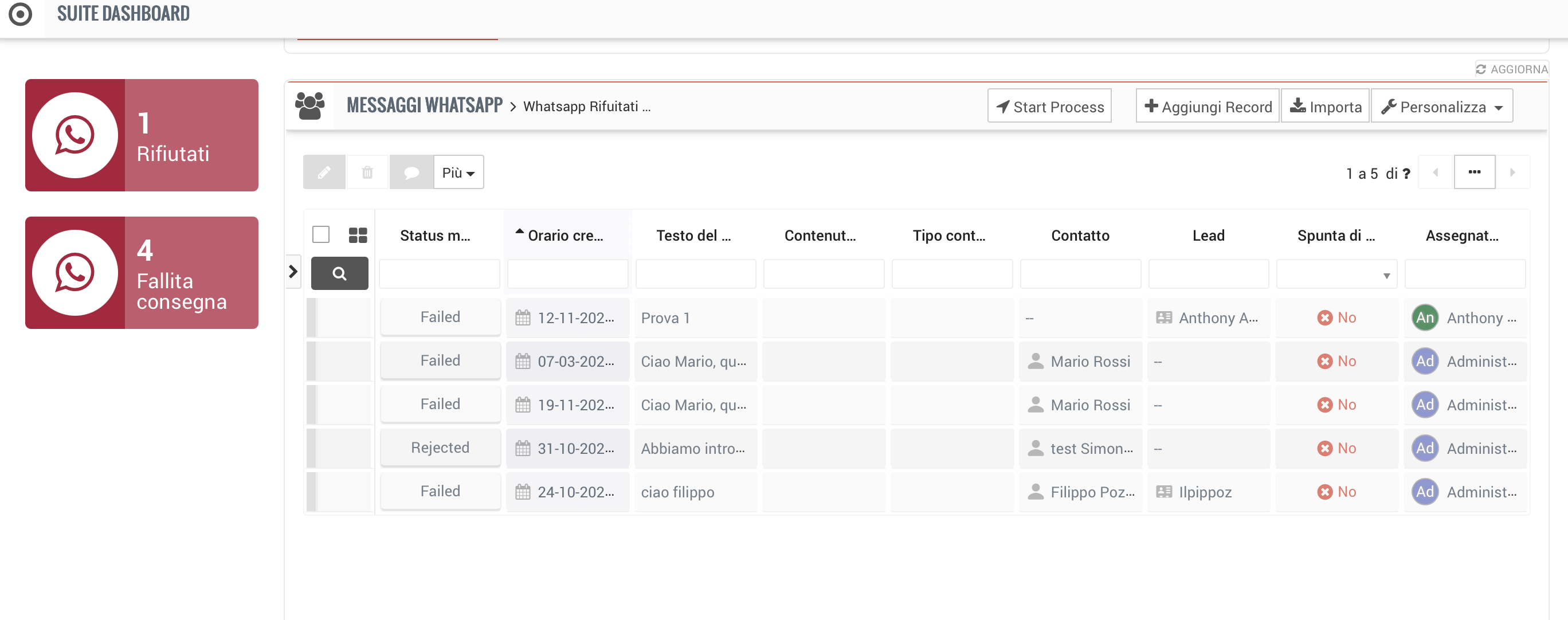Screen dimensions: 1568x620
Task: Click the ciao filippo message text
Action: click(x=677, y=492)
